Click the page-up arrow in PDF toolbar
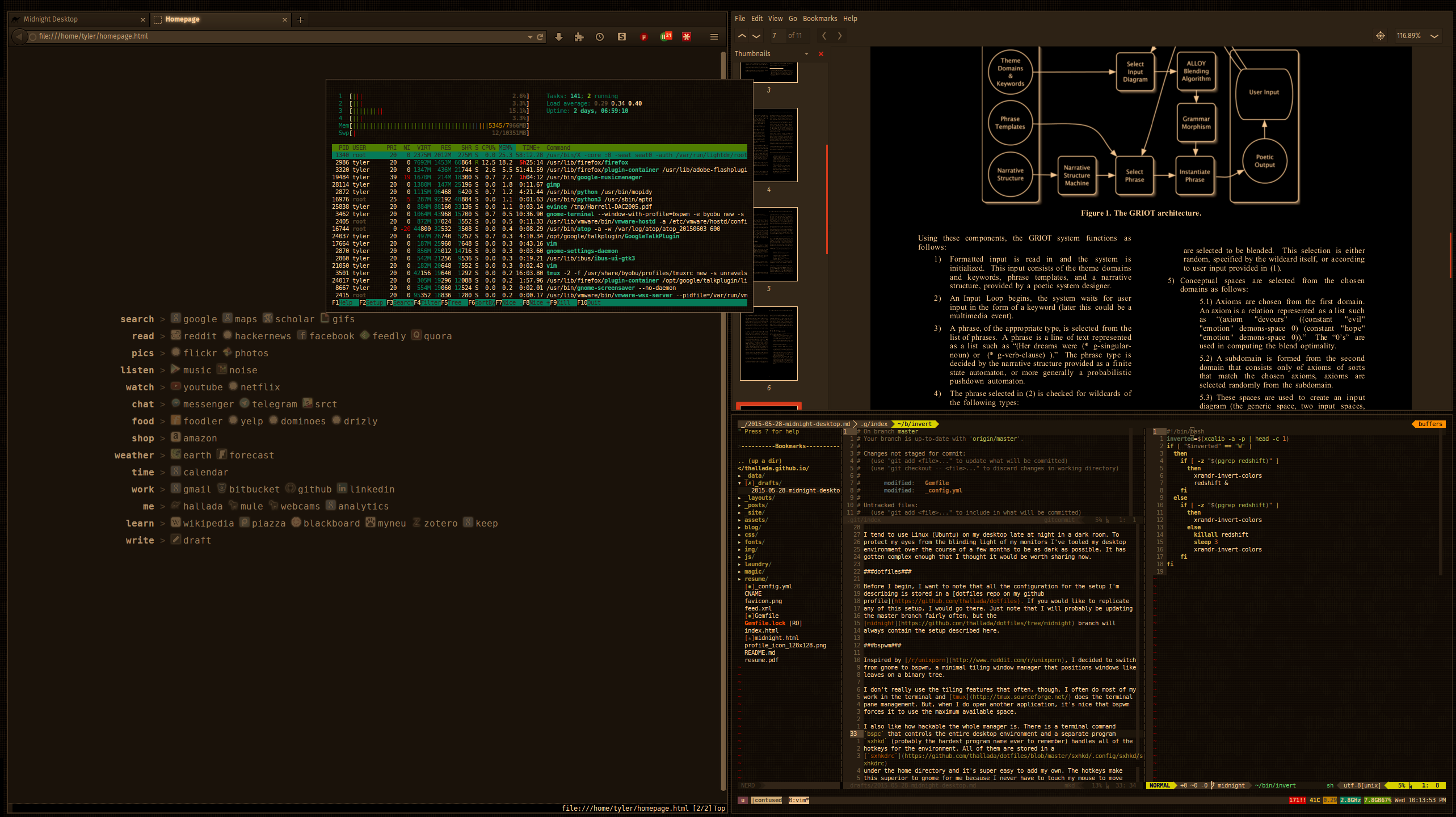The image size is (1456, 817). point(742,35)
